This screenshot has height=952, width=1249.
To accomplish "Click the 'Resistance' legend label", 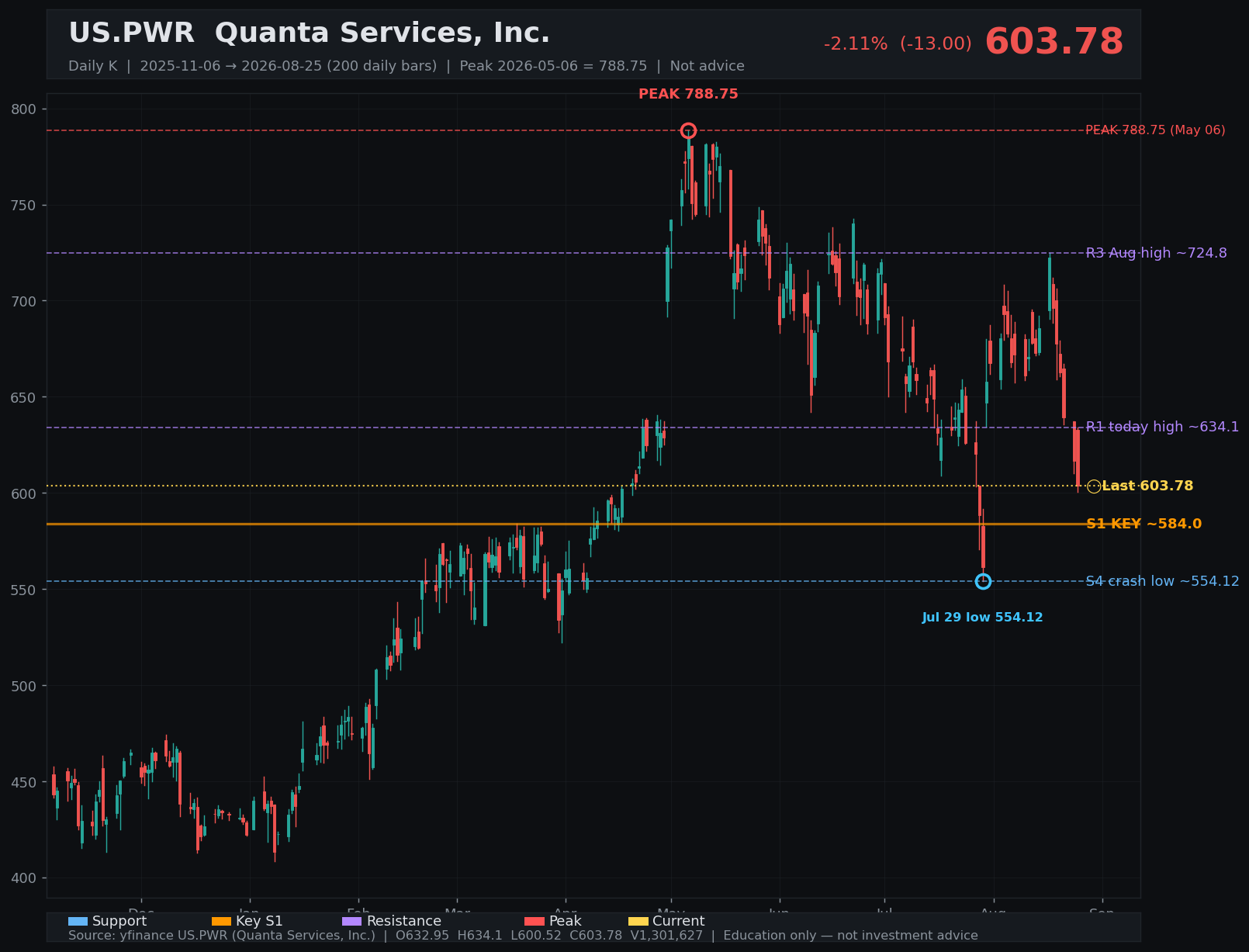I will 403,922.
